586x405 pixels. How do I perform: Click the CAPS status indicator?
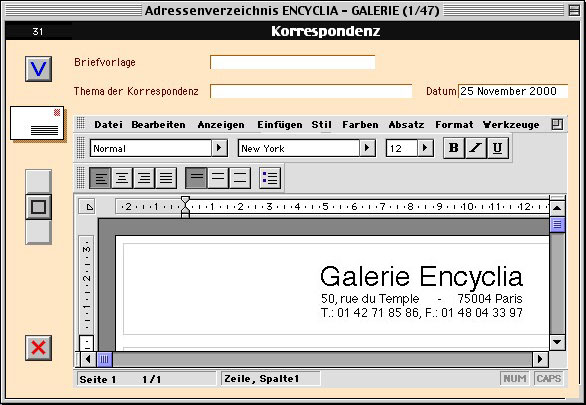click(549, 378)
